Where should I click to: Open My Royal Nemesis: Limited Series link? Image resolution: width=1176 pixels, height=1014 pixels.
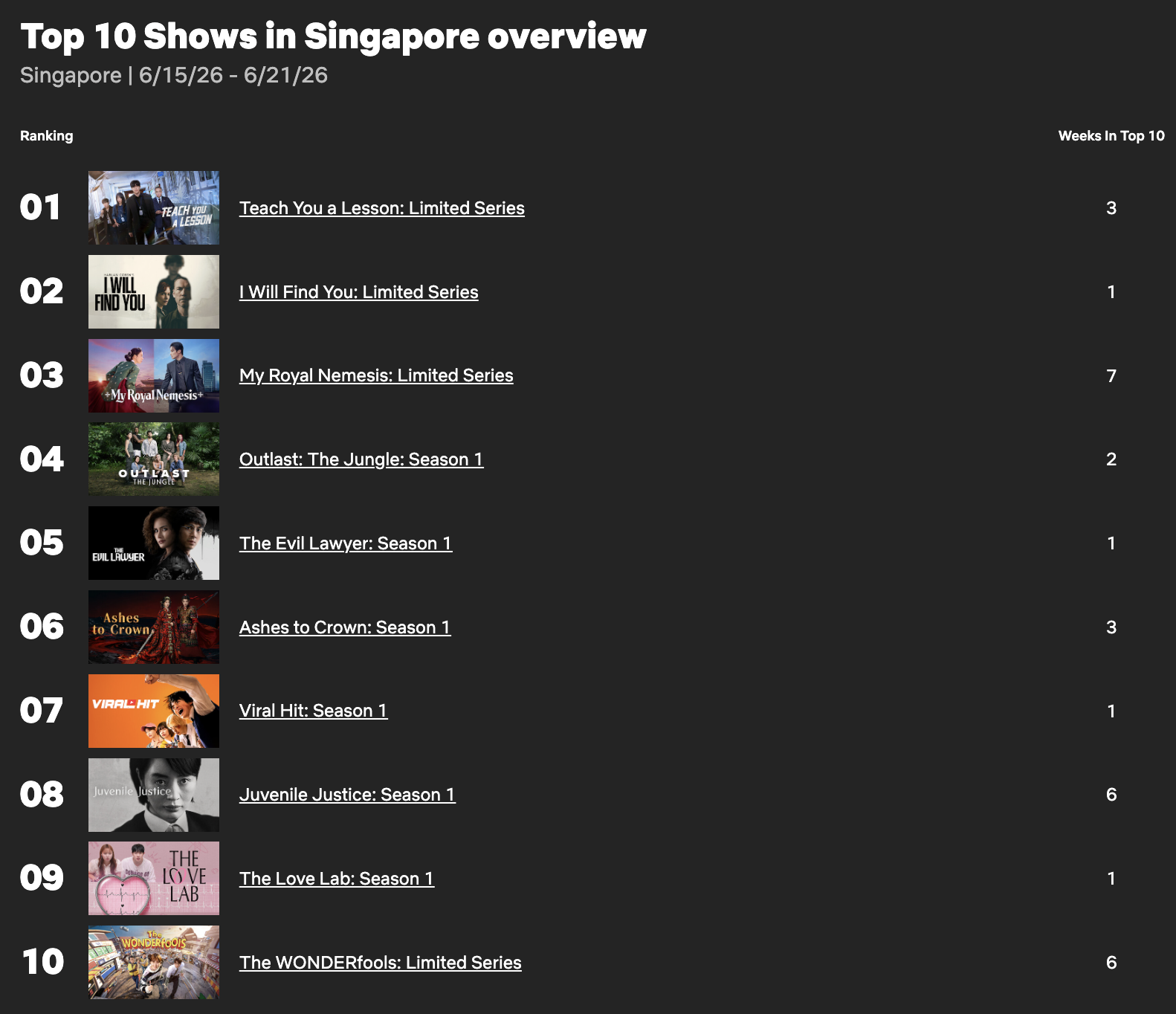tap(376, 375)
